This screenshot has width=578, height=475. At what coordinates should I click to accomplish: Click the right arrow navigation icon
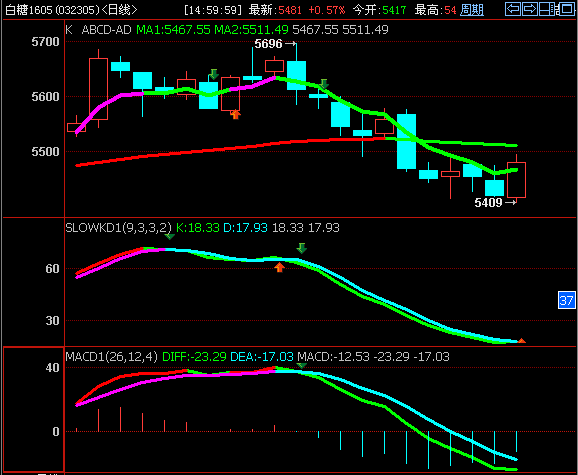point(530,9)
